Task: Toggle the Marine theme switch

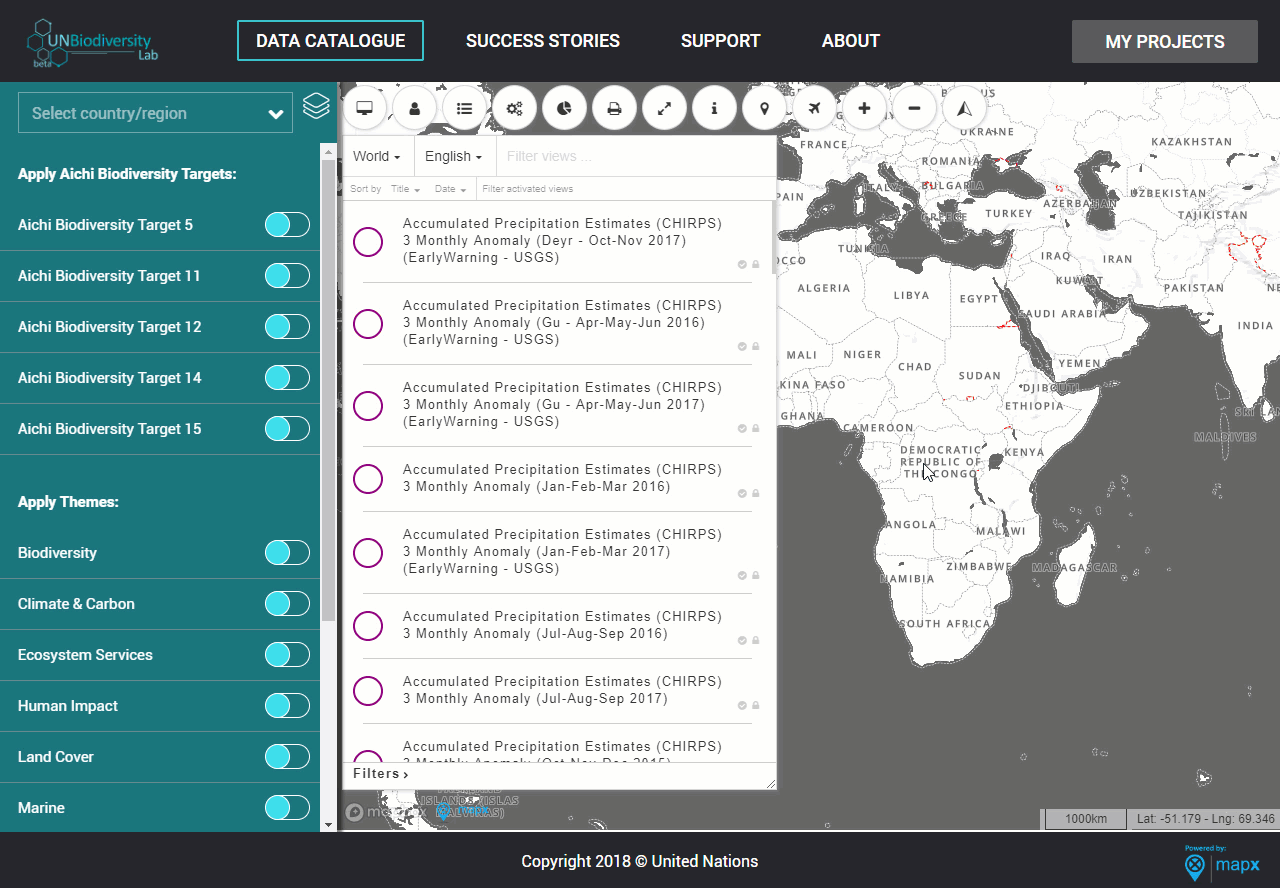Action: pos(287,808)
